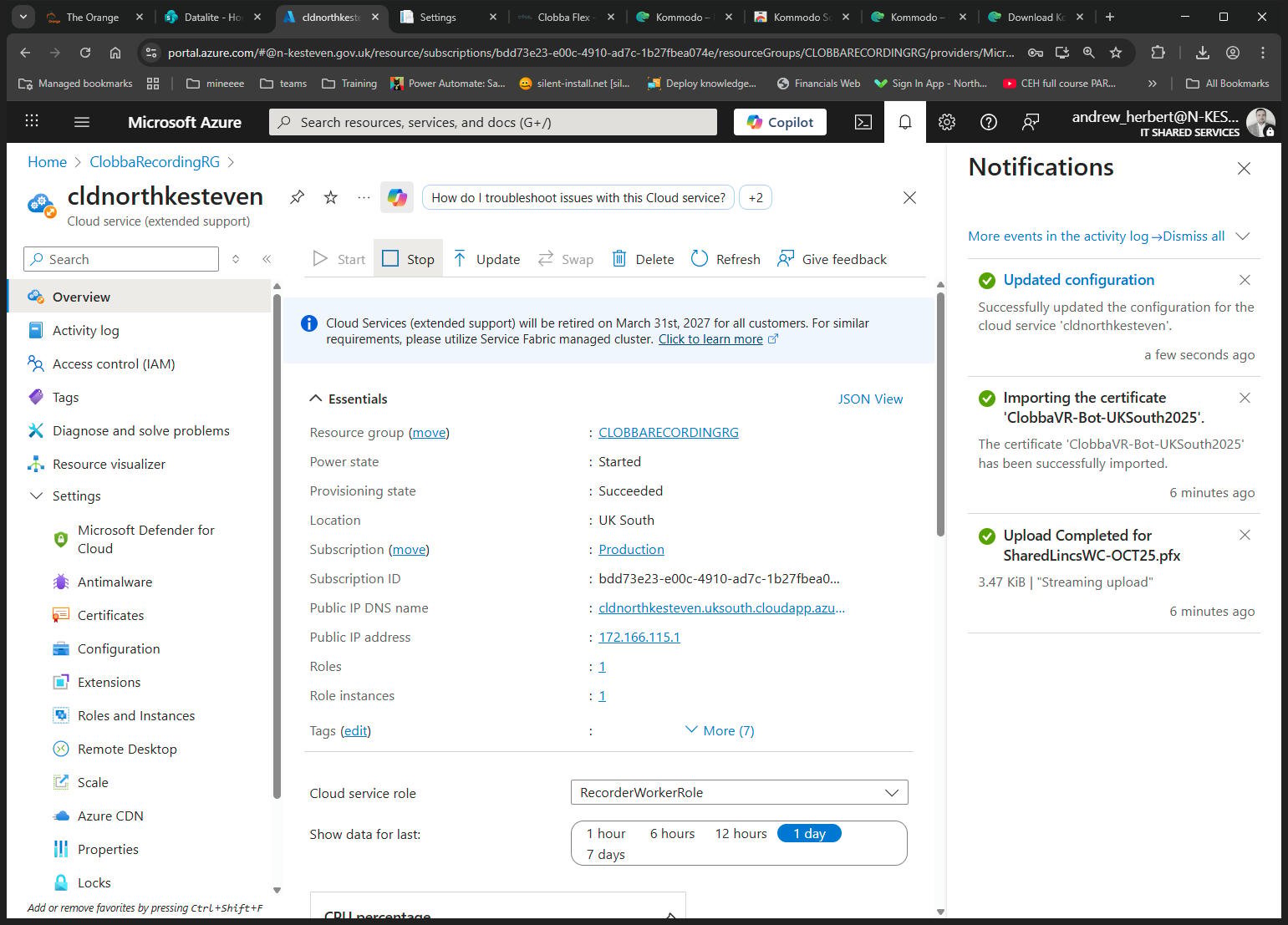Image resolution: width=1288 pixels, height=925 pixels.
Task: Open Remote Desktop settings
Action: coord(127,749)
